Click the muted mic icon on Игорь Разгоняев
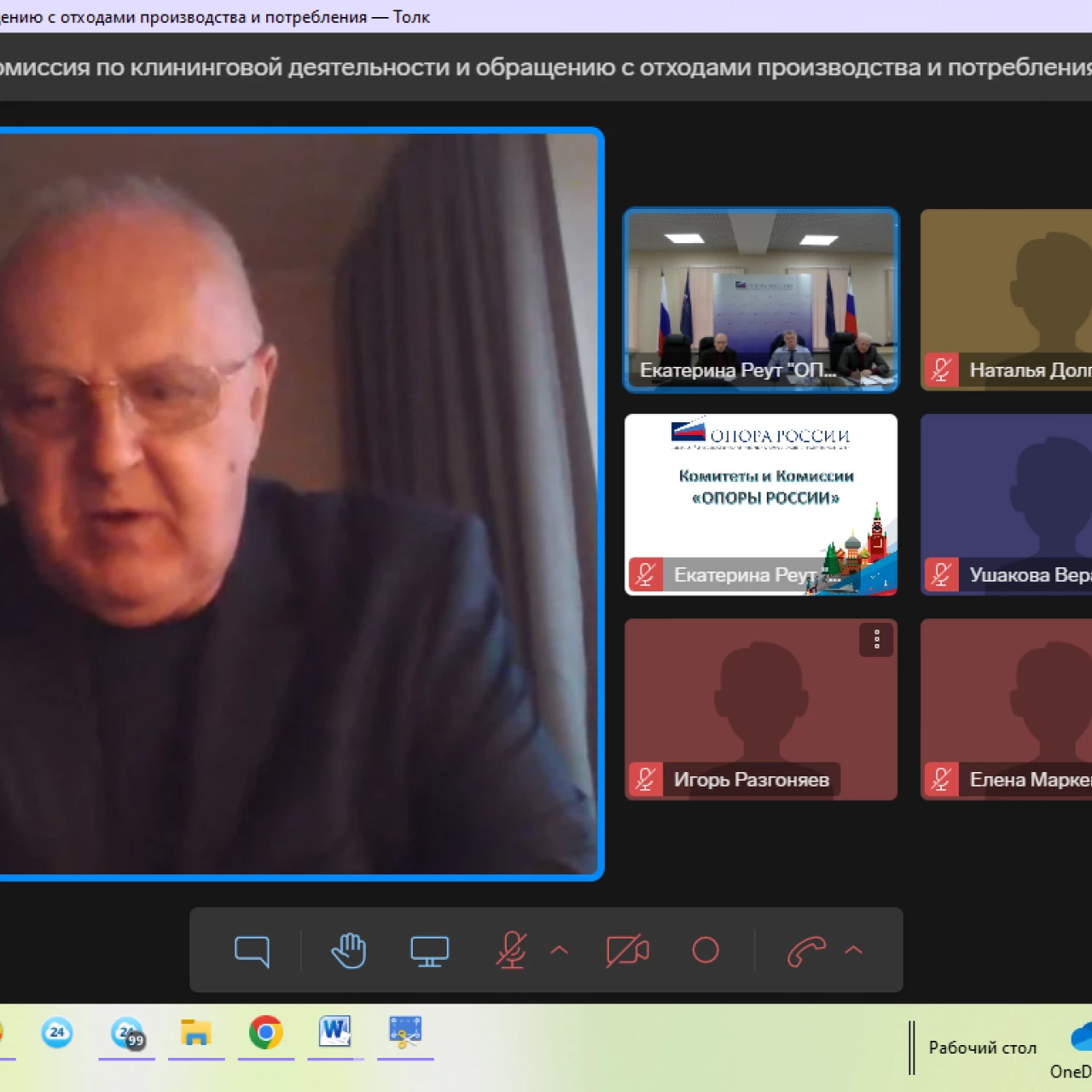The height and width of the screenshot is (1092, 1092). tap(646, 780)
